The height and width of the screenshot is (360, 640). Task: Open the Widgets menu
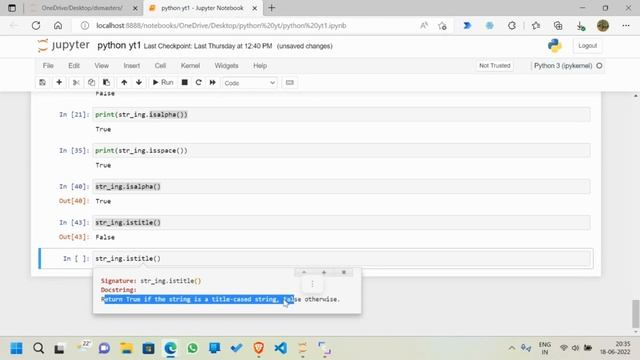pos(226,66)
